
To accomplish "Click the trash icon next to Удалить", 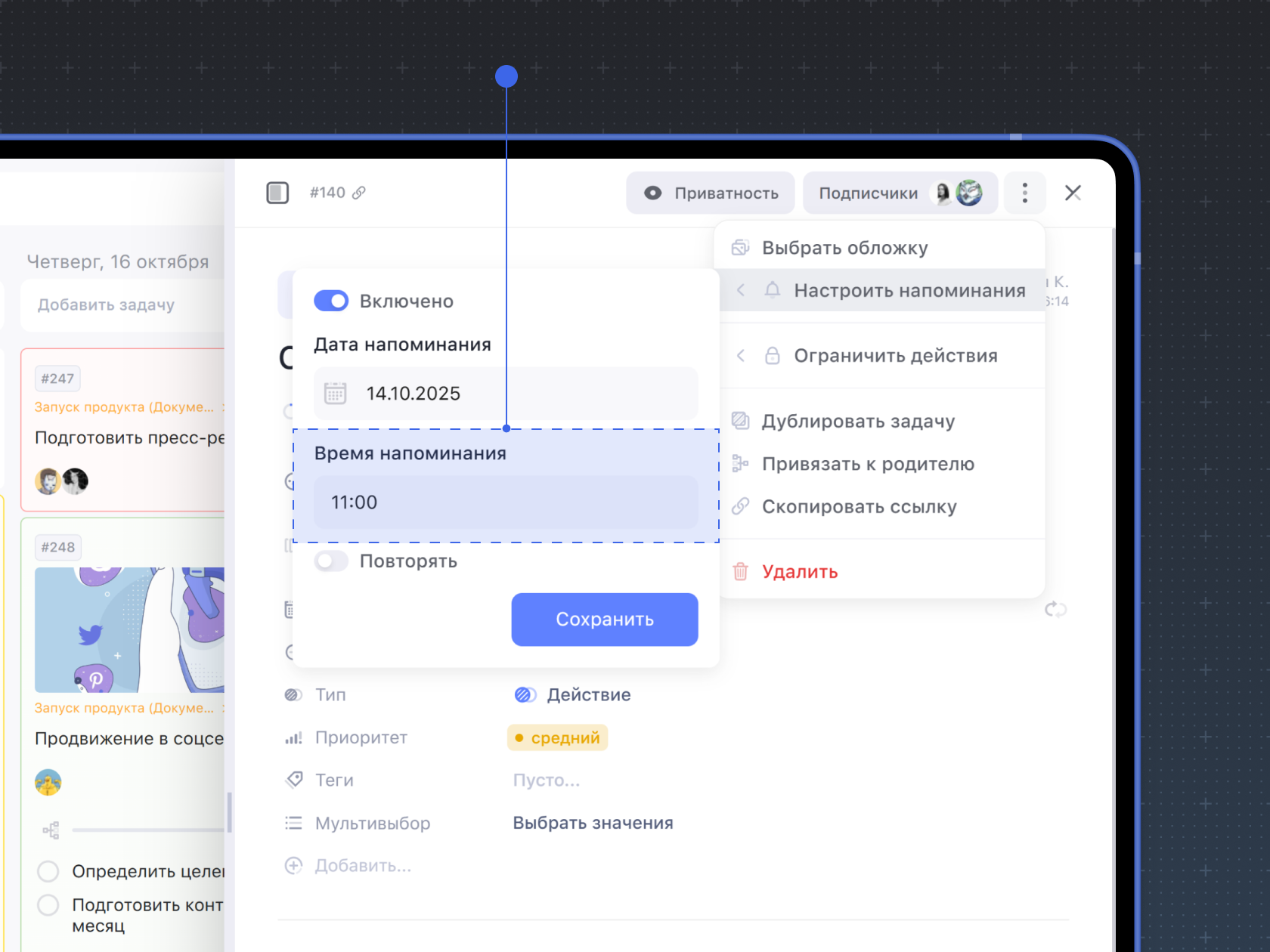I will [741, 572].
